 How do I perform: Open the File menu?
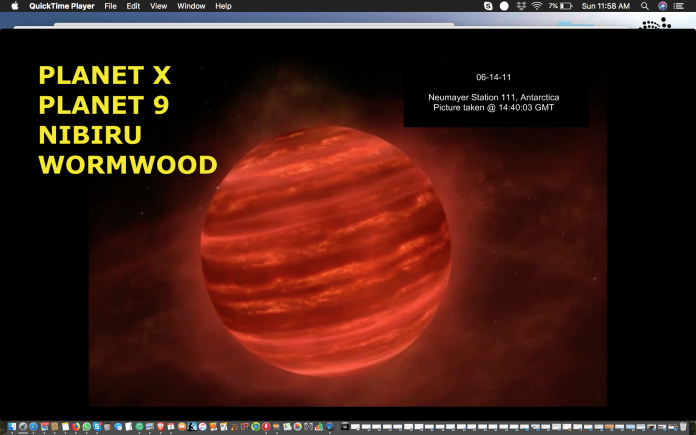(110, 6)
